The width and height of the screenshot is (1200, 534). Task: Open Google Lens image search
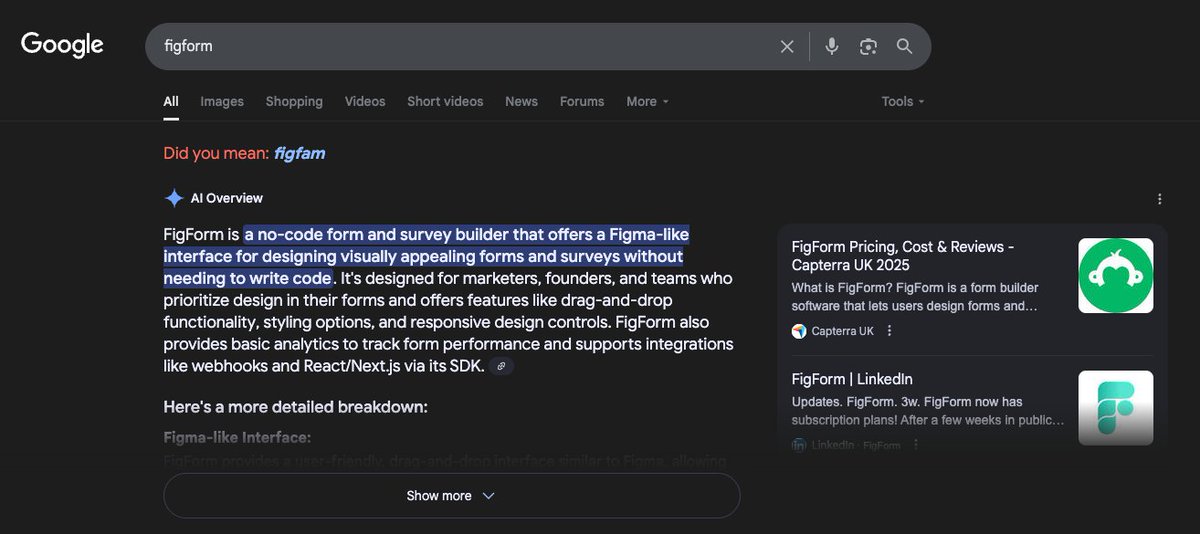pyautogui.click(x=868, y=46)
